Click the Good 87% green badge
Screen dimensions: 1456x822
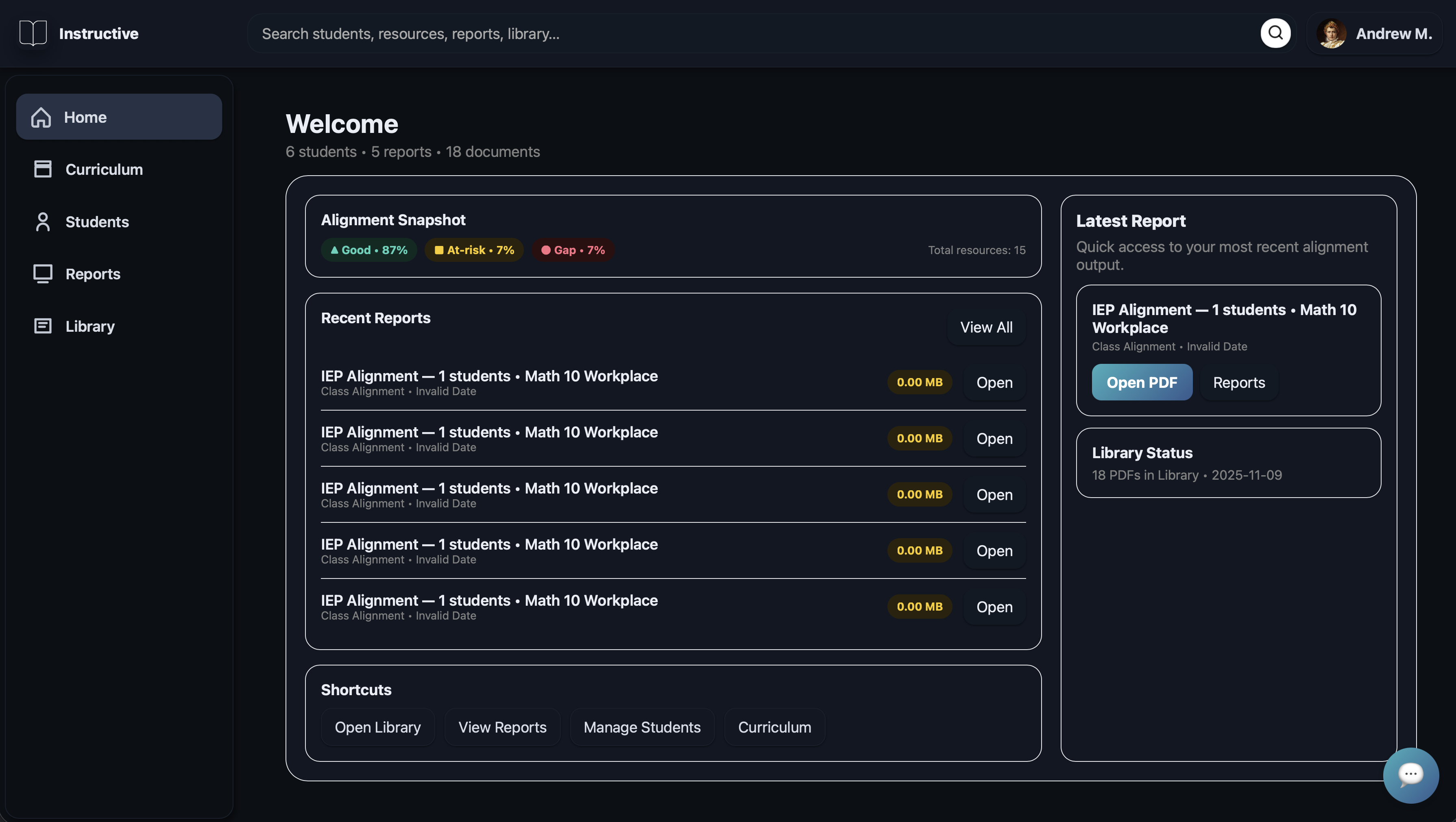pos(368,250)
